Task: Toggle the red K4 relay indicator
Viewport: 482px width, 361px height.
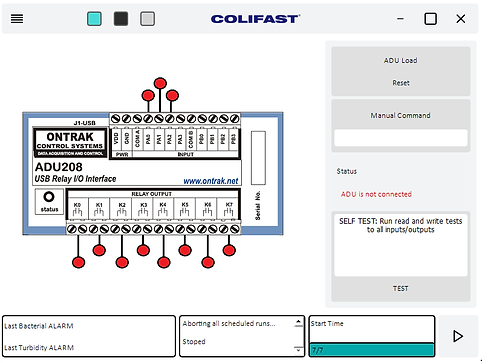Action: [164, 262]
